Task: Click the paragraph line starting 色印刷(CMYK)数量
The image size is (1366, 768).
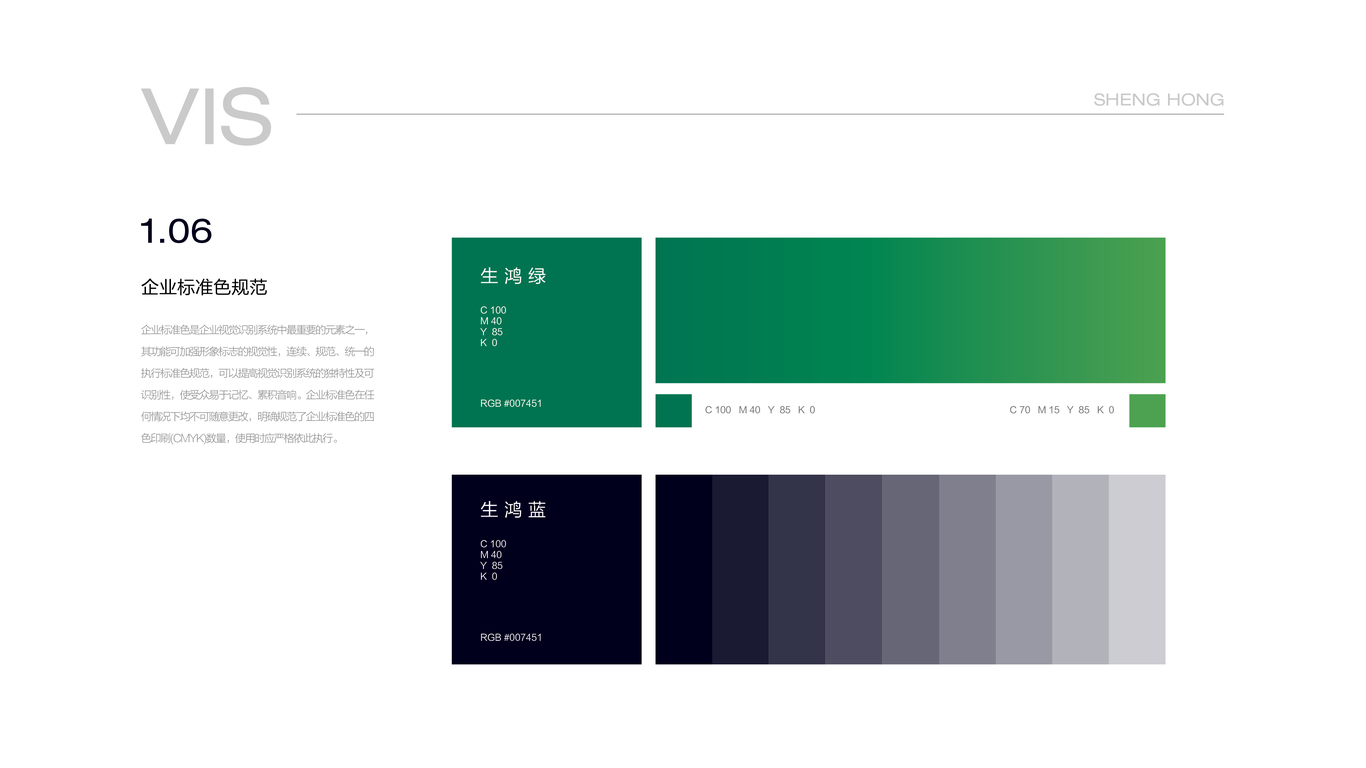Action: 240,438
